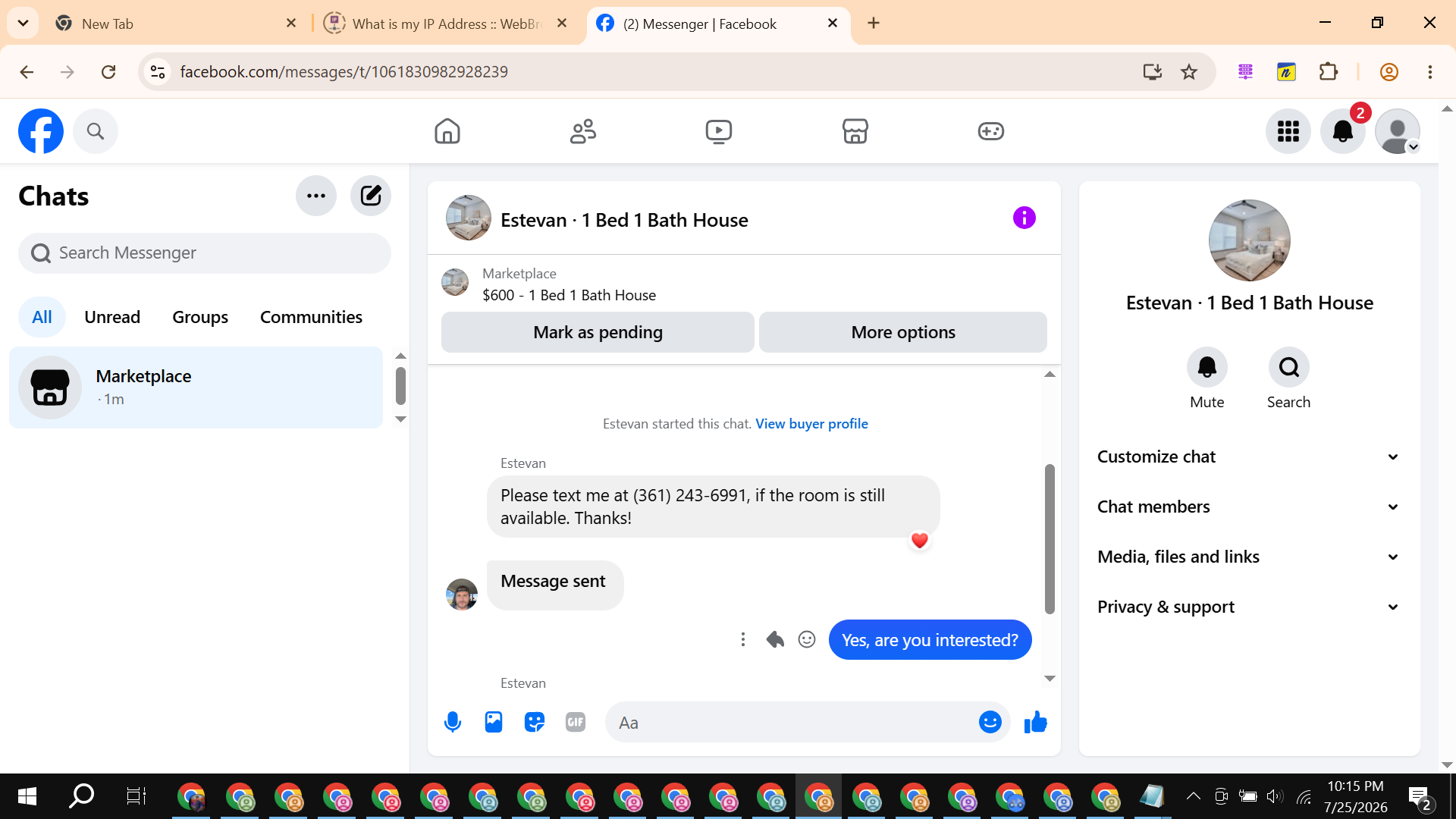Click the listing photo in side panel
This screenshot has width=1456, height=819.
tap(1250, 240)
